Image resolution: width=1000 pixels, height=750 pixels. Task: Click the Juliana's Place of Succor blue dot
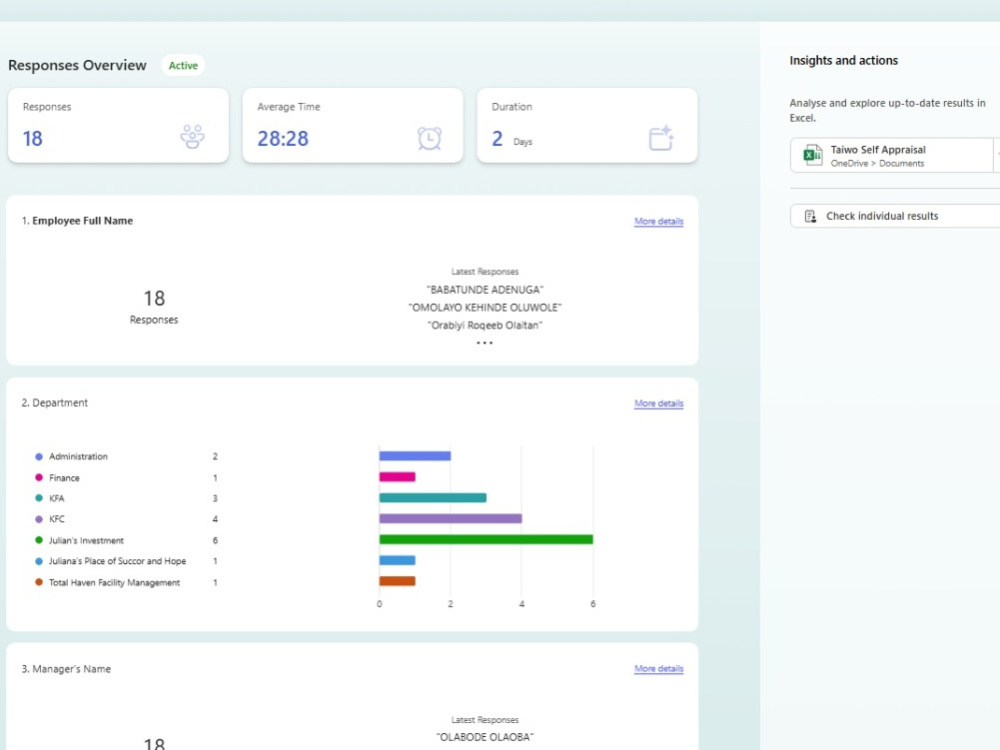point(39,561)
